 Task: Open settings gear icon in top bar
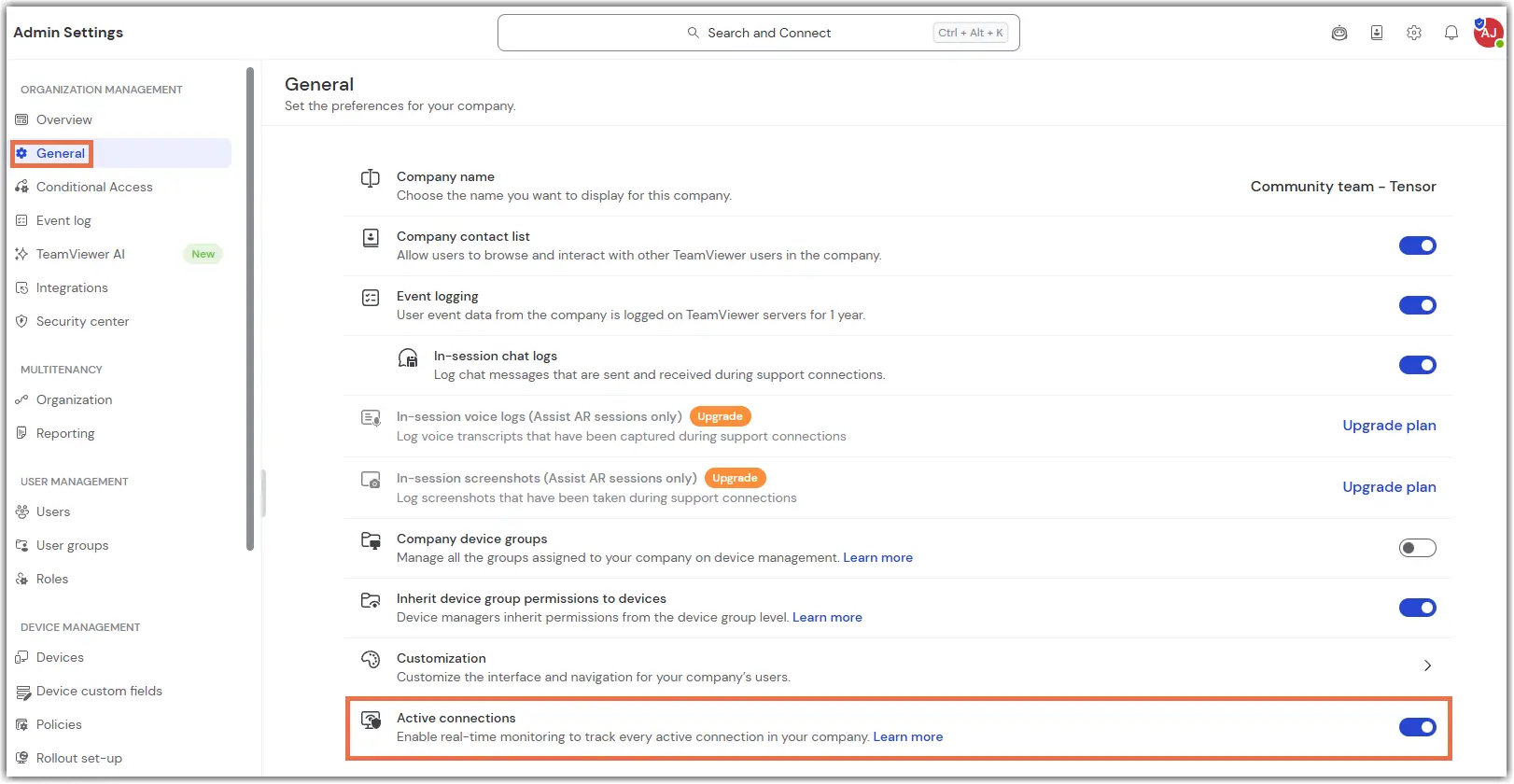click(1414, 33)
